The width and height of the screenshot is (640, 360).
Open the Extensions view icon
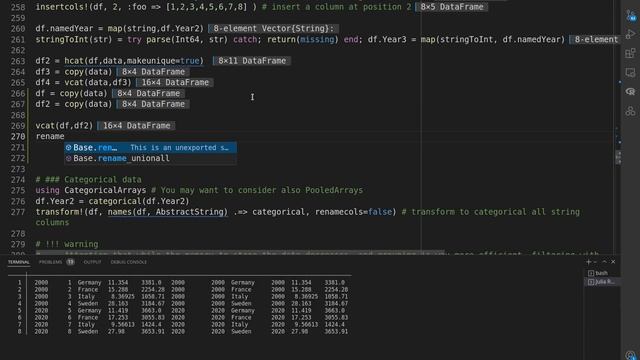tap(631, 53)
